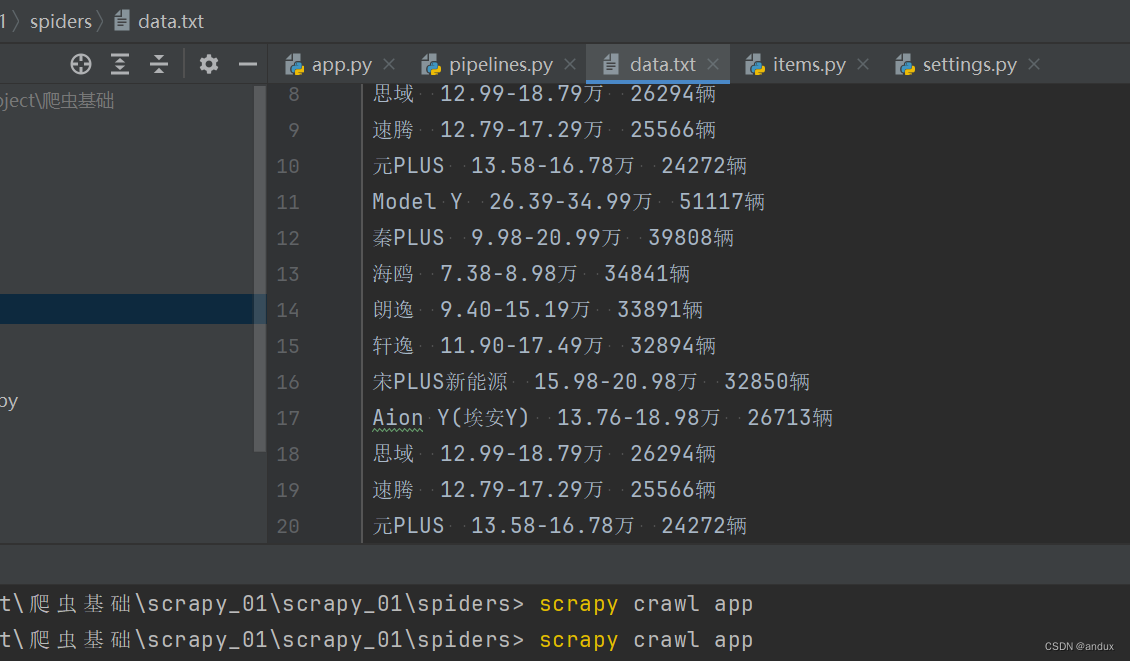Close the items.py tab
Image resolution: width=1130 pixels, height=661 pixels.
(x=863, y=64)
